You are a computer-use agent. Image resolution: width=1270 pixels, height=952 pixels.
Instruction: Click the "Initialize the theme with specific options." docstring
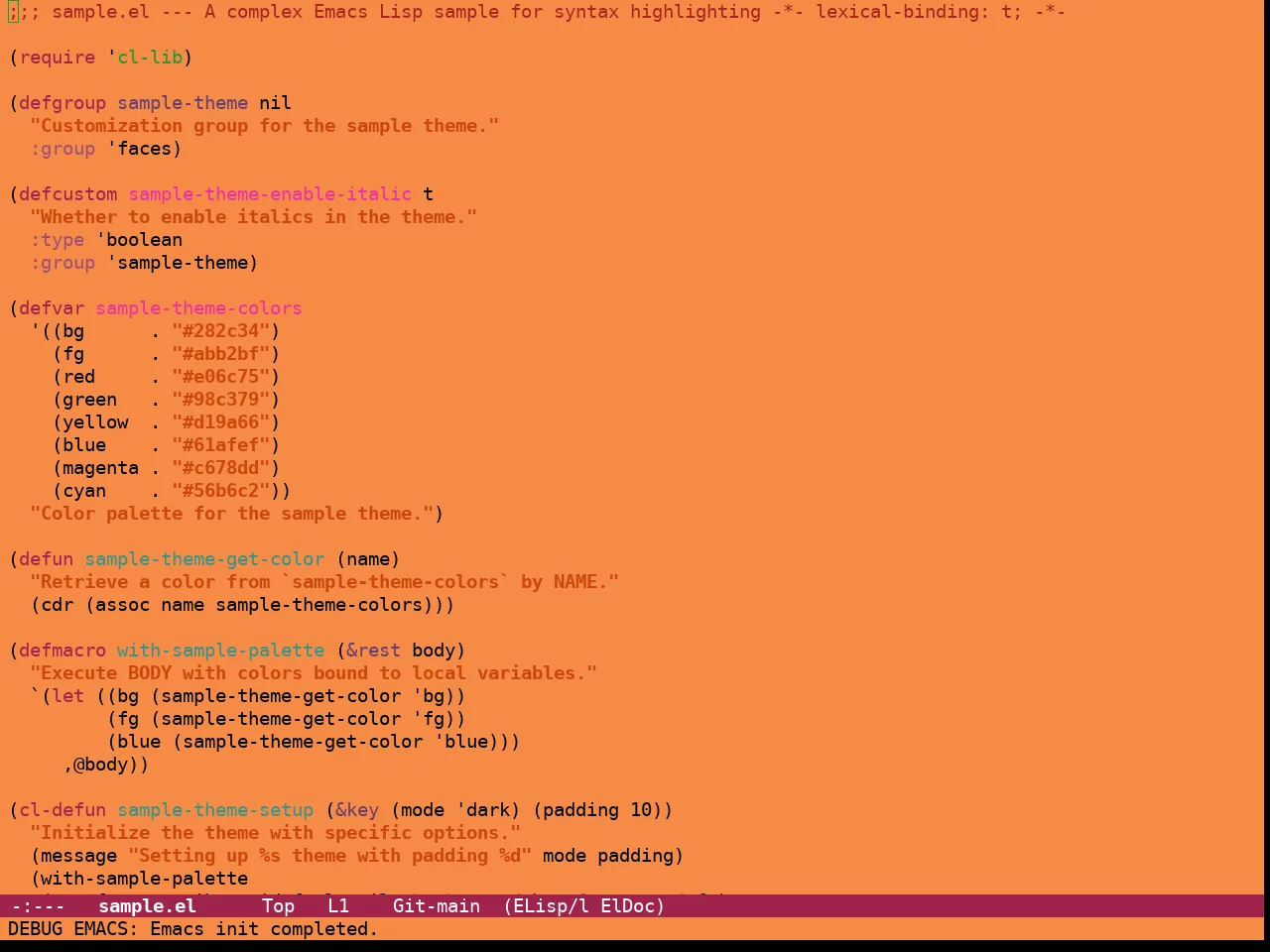coord(276,833)
